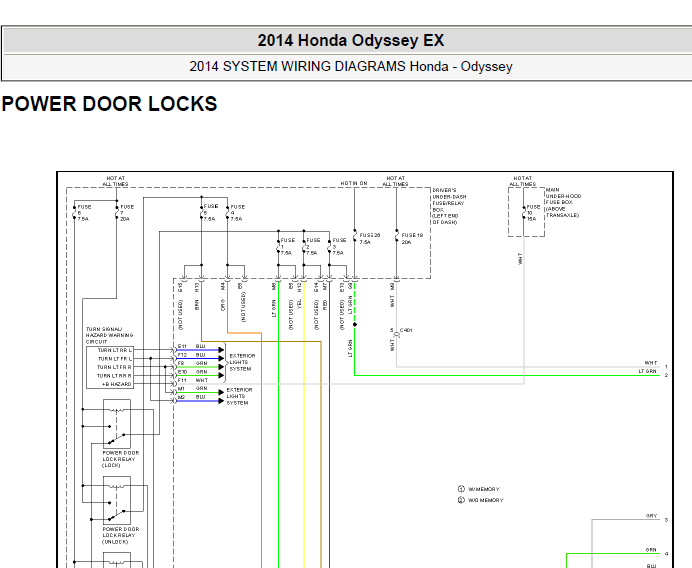Click the 'GRY' label at wire 3

(651, 515)
